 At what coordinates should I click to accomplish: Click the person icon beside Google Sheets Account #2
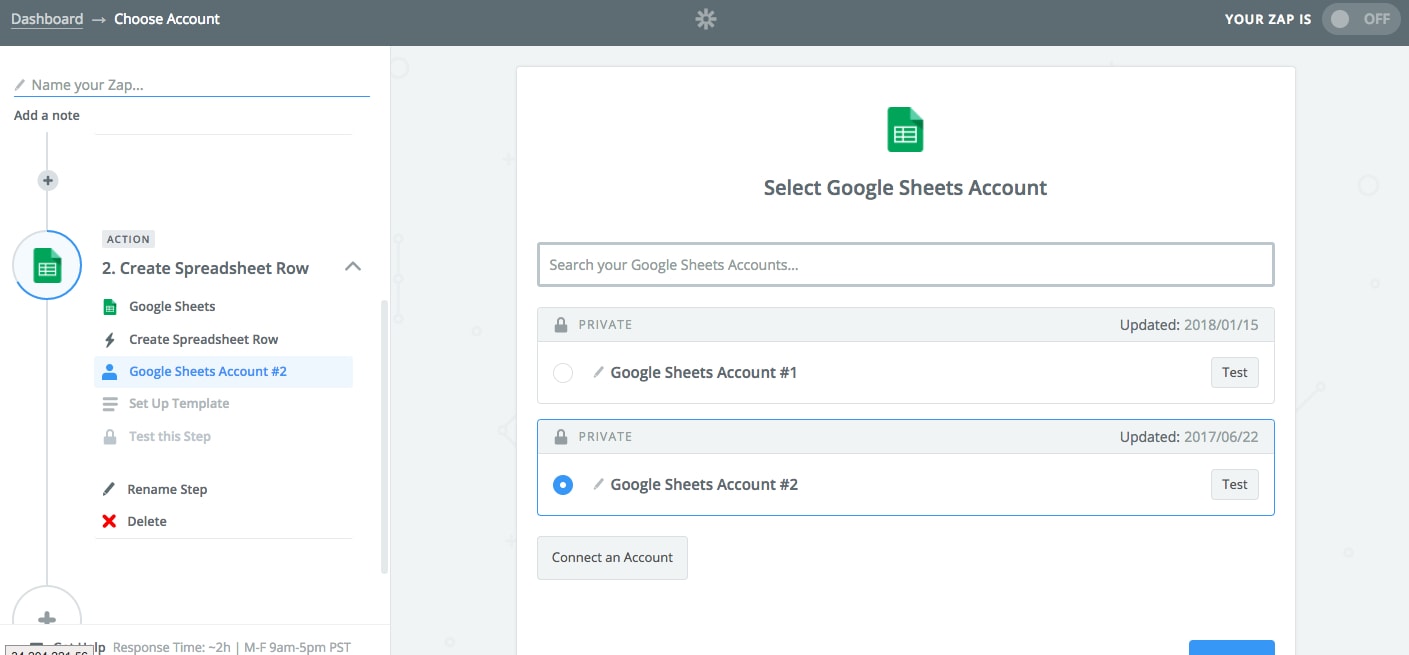coord(110,372)
